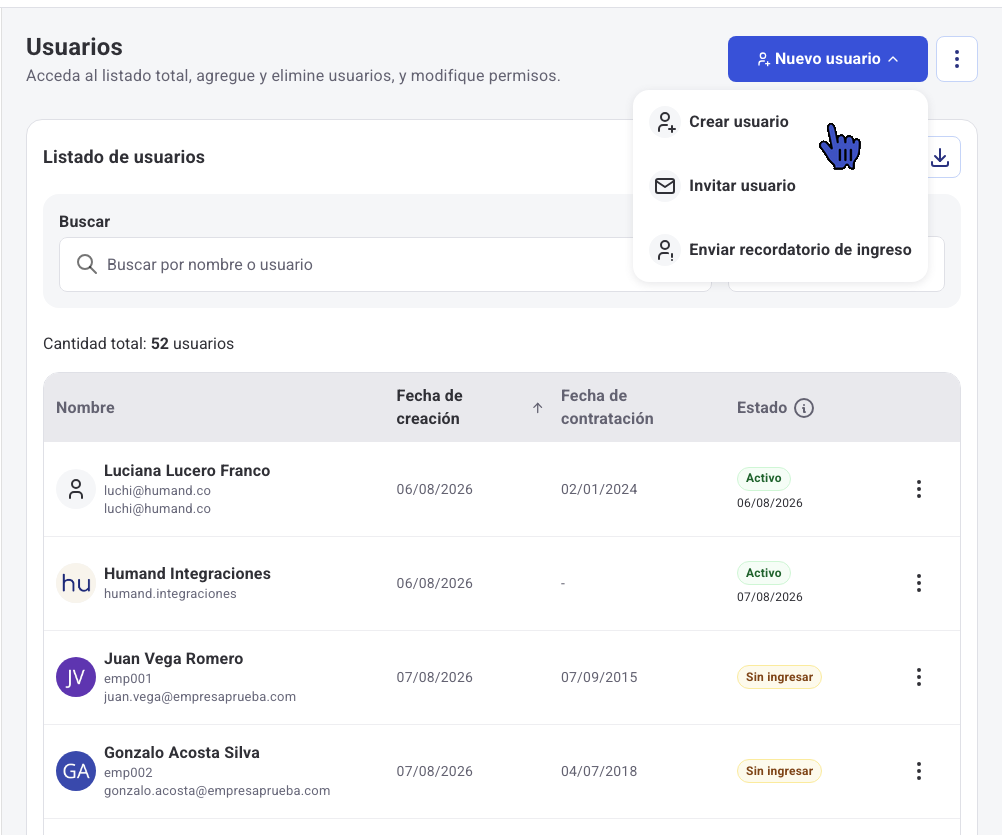This screenshot has height=835, width=1002.
Task: Click the Fecha de contratación column header
Action: coord(607,407)
